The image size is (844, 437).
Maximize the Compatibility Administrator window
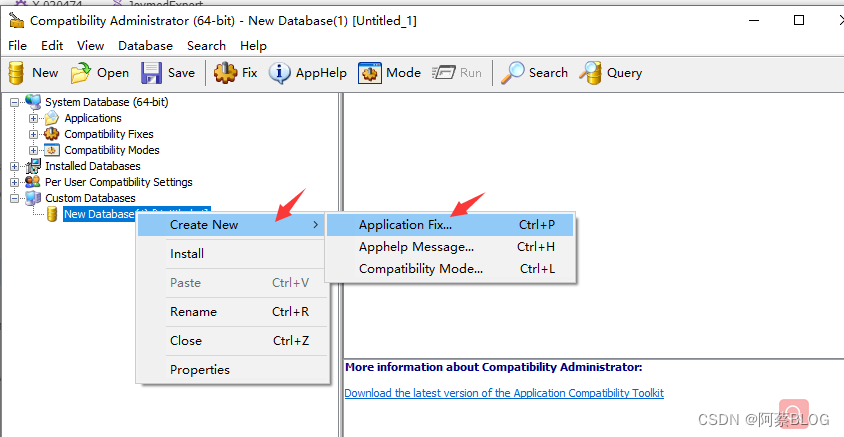click(x=799, y=20)
